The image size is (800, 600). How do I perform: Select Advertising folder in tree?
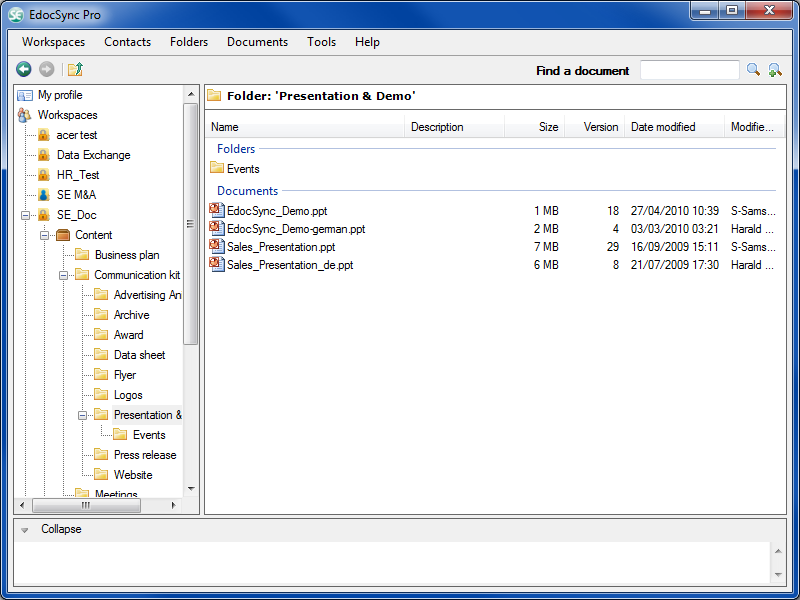point(147,295)
